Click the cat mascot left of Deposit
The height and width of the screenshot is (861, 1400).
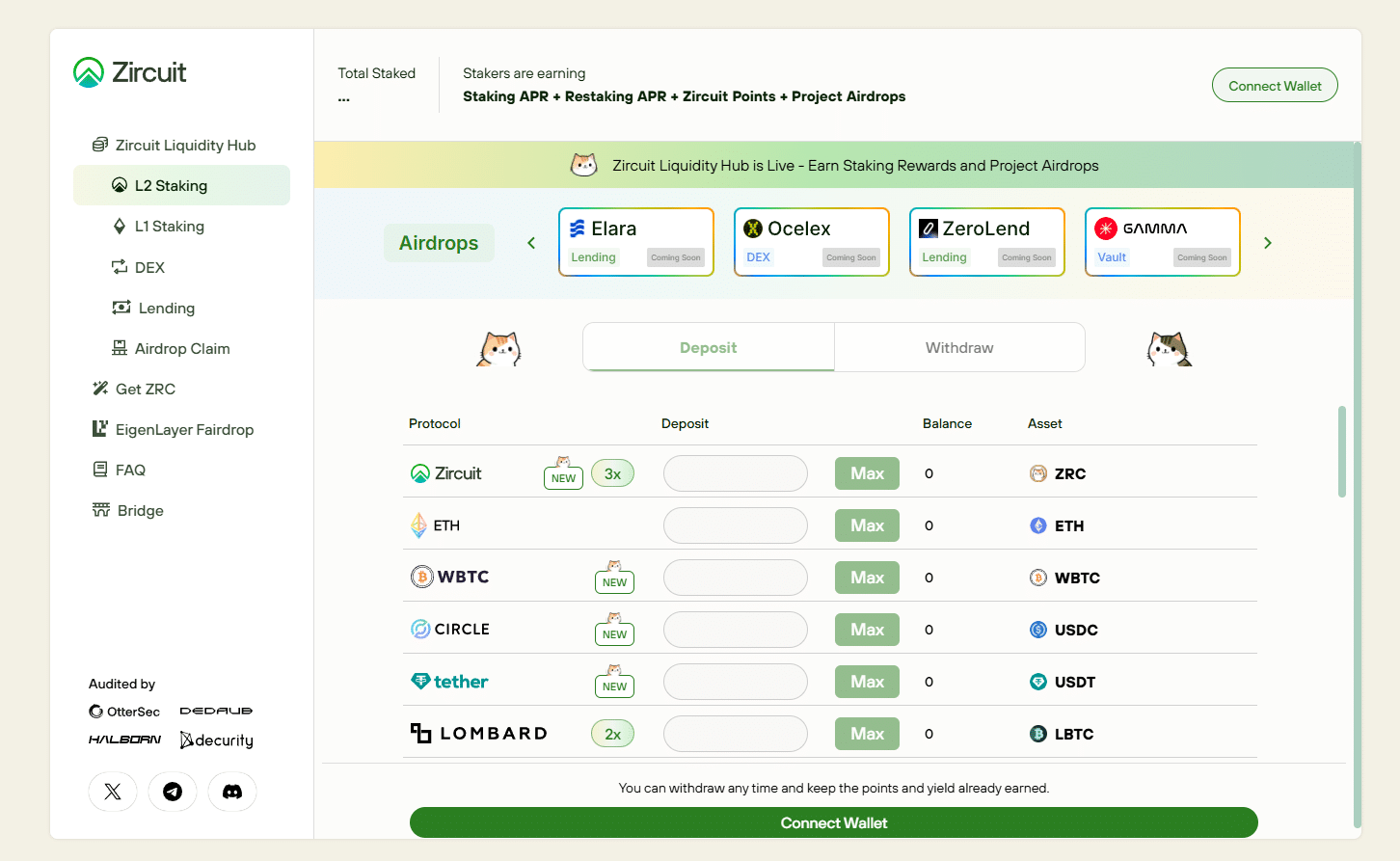tap(499, 348)
